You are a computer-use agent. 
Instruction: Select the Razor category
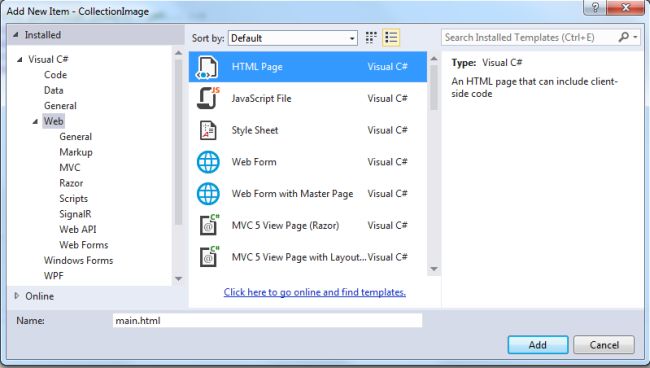[71, 183]
